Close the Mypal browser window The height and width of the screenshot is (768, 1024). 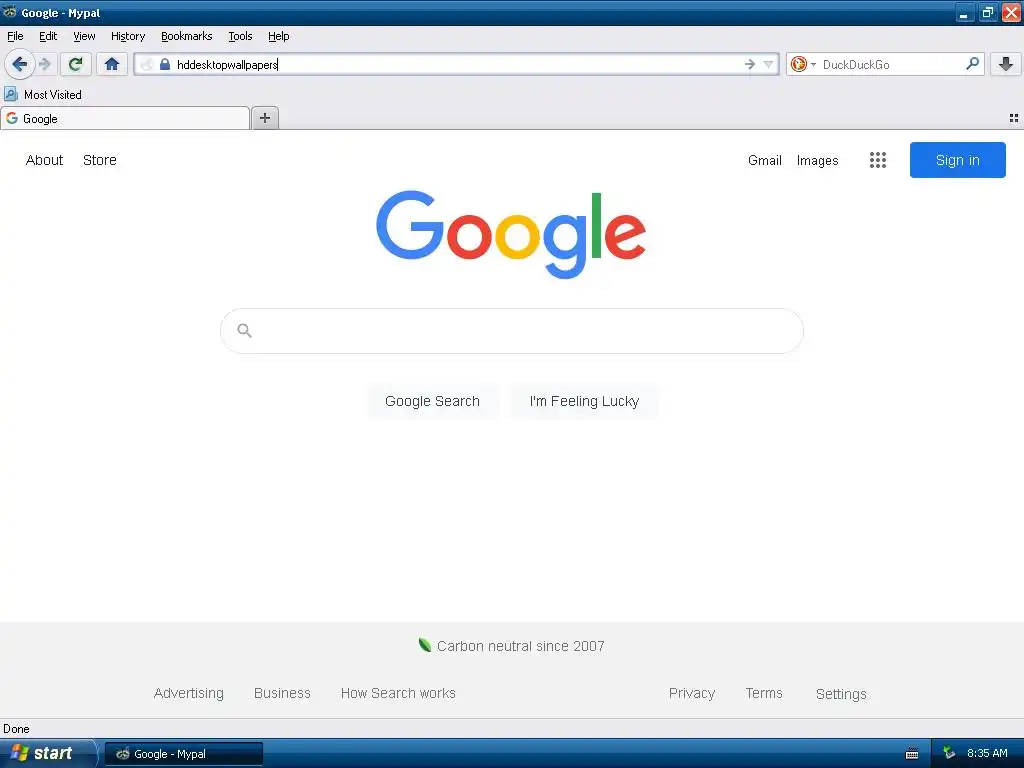(x=1011, y=12)
